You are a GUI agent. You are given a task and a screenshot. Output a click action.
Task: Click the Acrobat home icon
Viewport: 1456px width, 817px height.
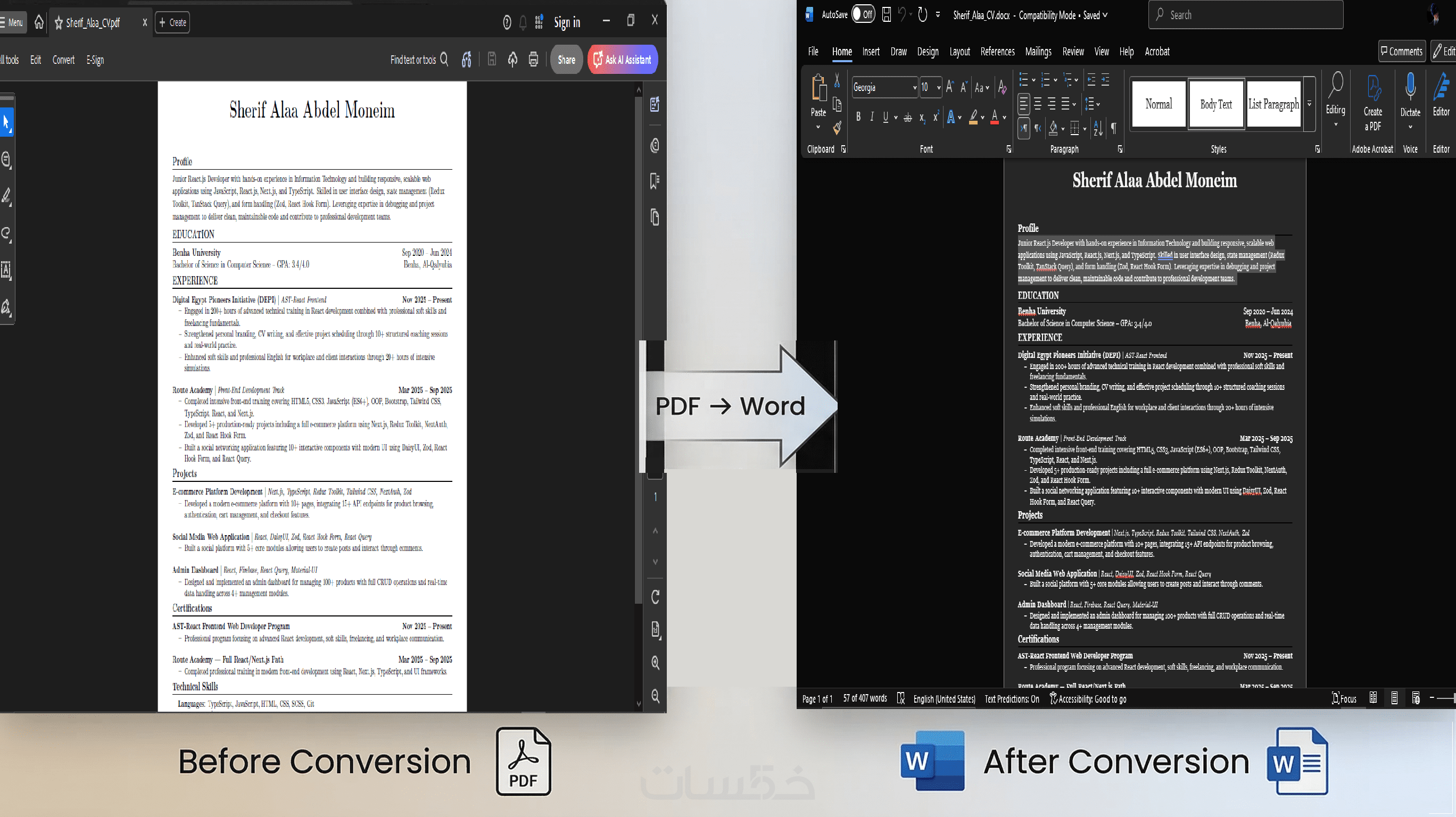[39, 22]
